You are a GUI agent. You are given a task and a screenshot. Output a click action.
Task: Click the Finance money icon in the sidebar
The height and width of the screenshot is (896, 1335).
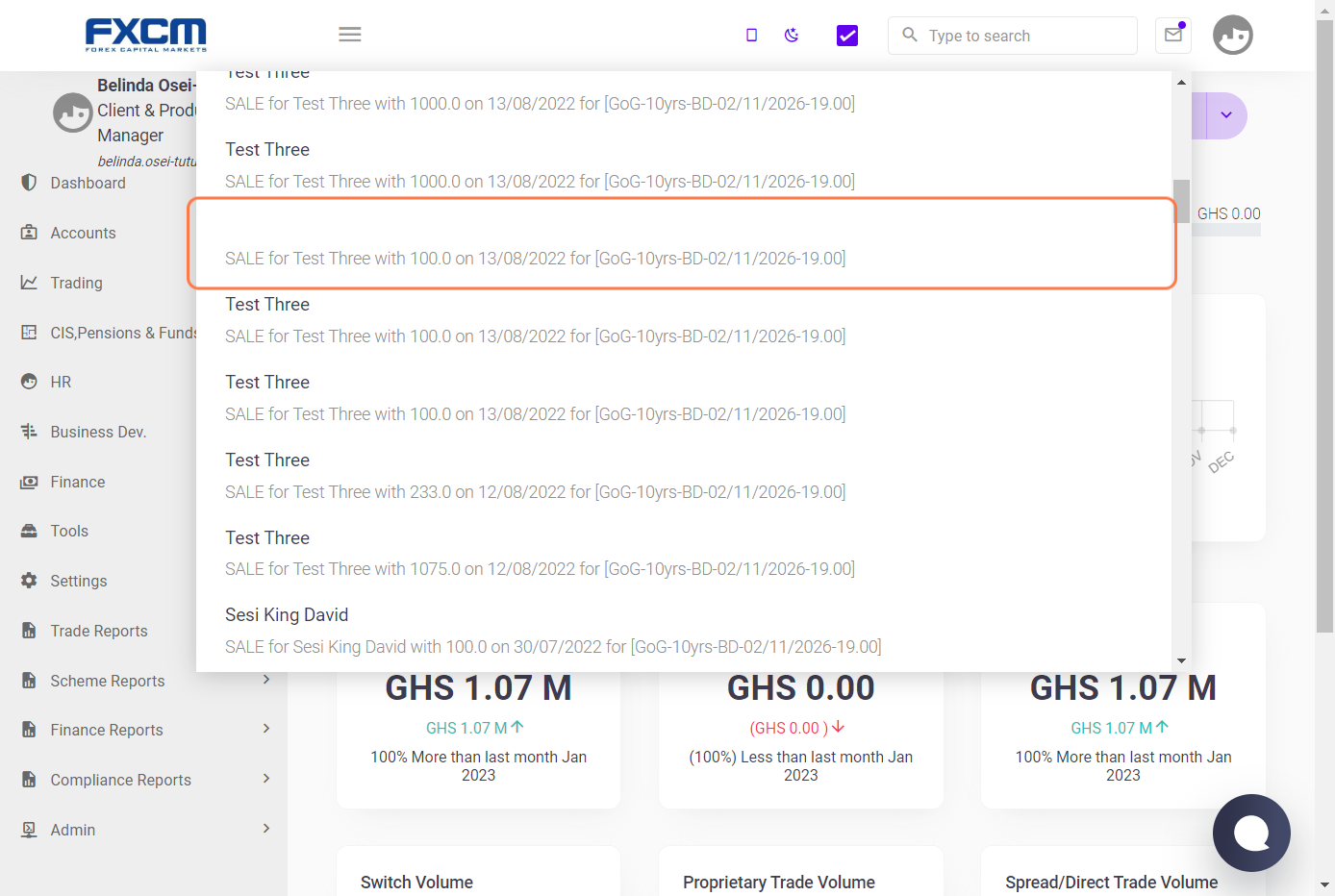(29, 482)
